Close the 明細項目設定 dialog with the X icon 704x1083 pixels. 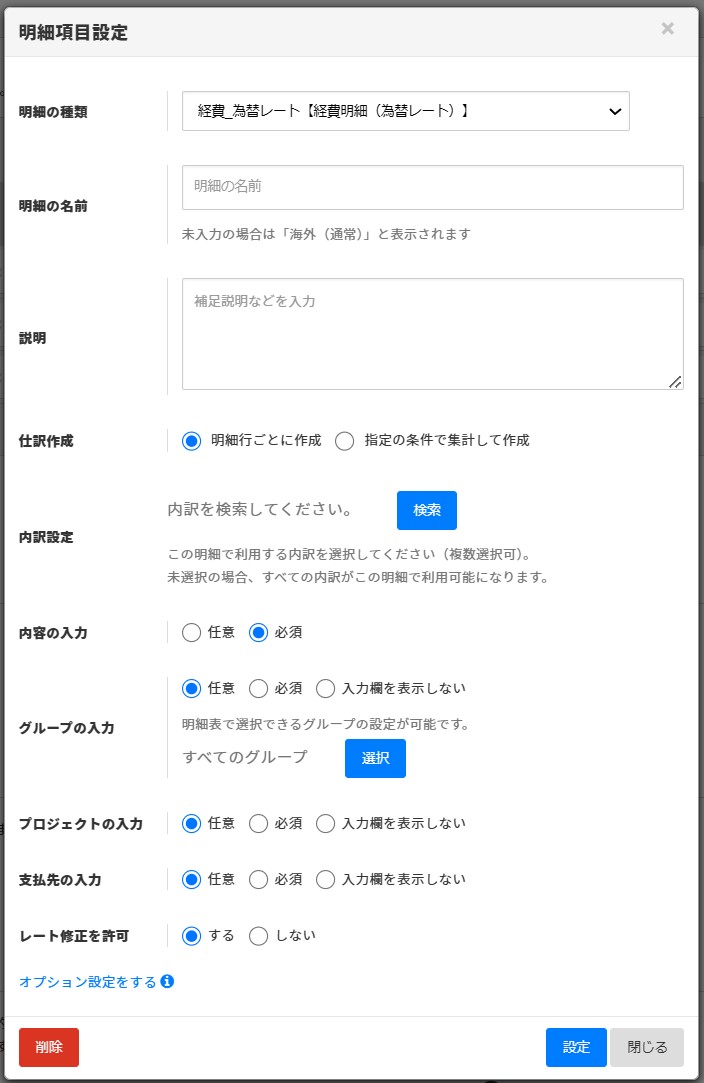667,28
